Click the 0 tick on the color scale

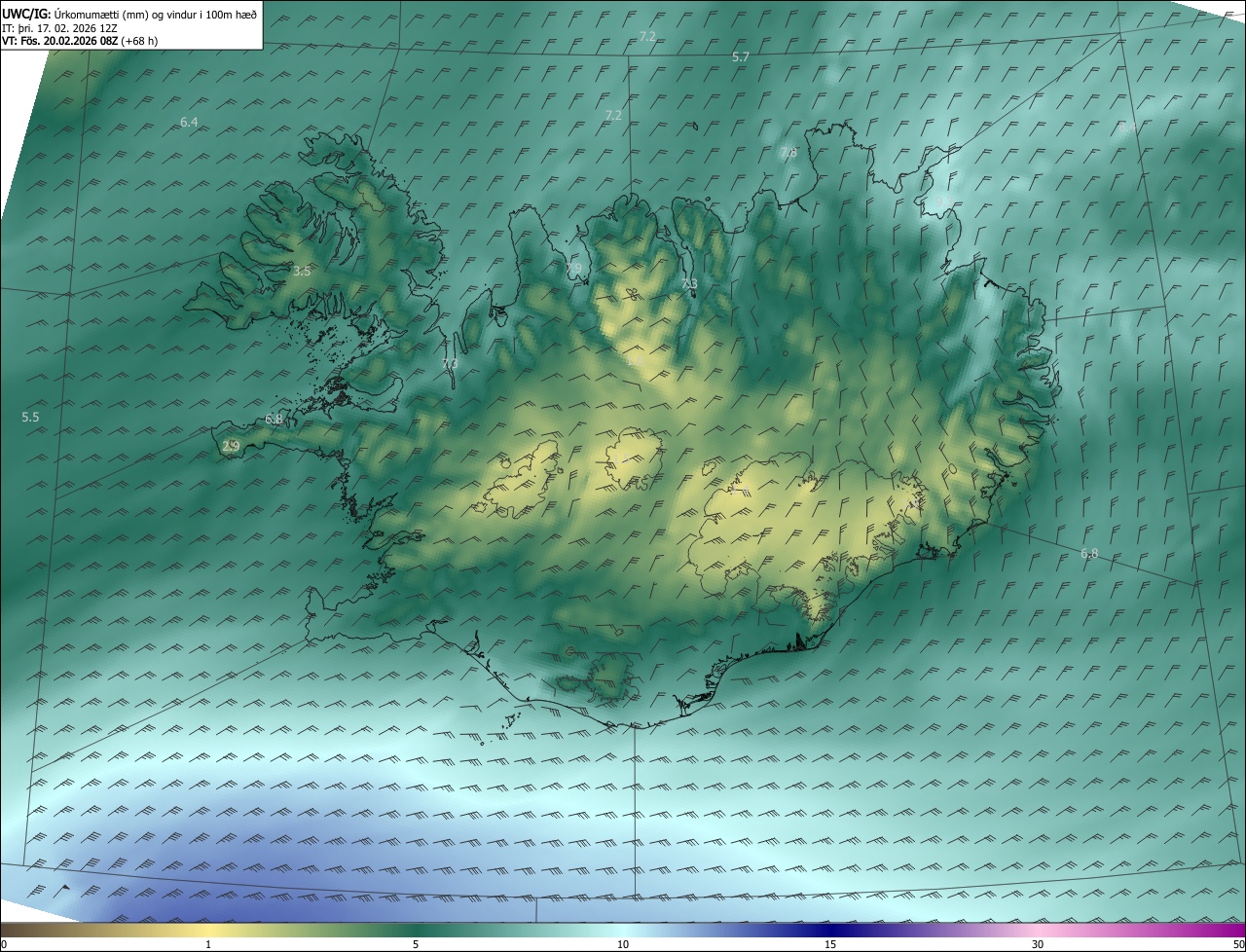(4, 944)
